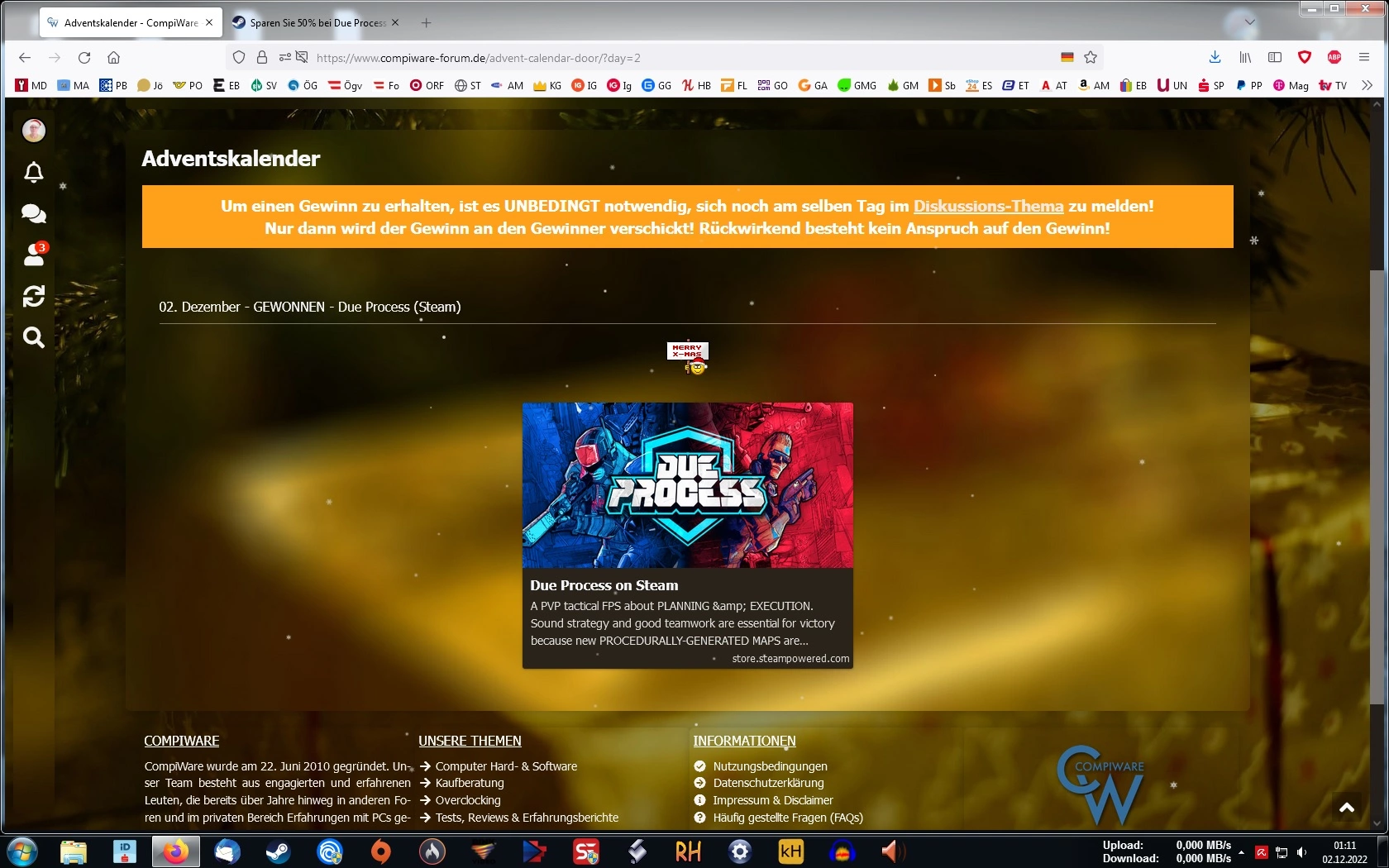Bookmark this page with the star
This screenshot has height=868, width=1389.
[x=1091, y=57]
